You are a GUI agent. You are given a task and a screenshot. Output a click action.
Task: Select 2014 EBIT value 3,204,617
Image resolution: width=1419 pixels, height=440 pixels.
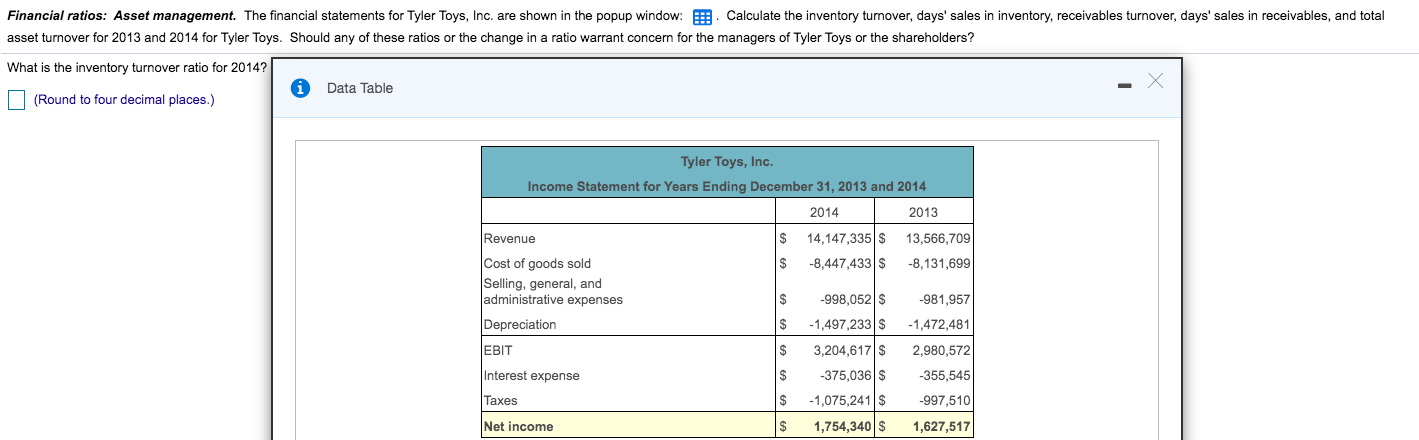[x=844, y=351]
